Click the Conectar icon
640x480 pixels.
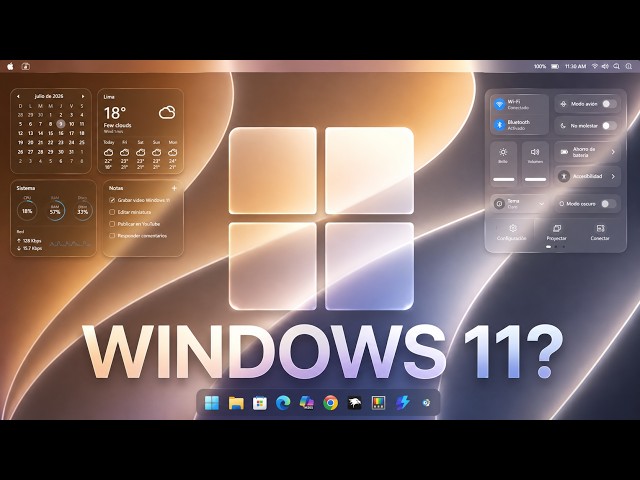[x=600, y=228]
